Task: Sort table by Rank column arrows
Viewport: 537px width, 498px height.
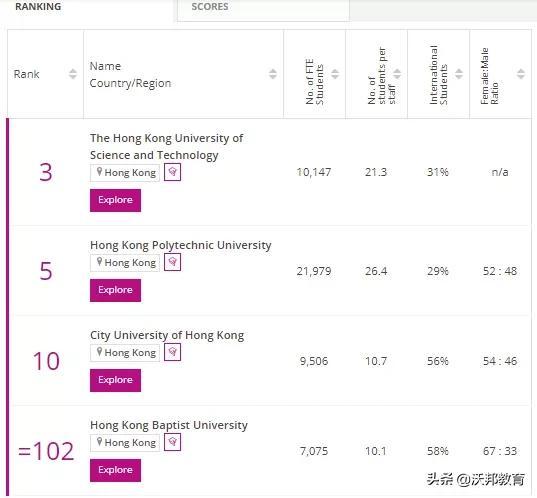Action: point(73,74)
